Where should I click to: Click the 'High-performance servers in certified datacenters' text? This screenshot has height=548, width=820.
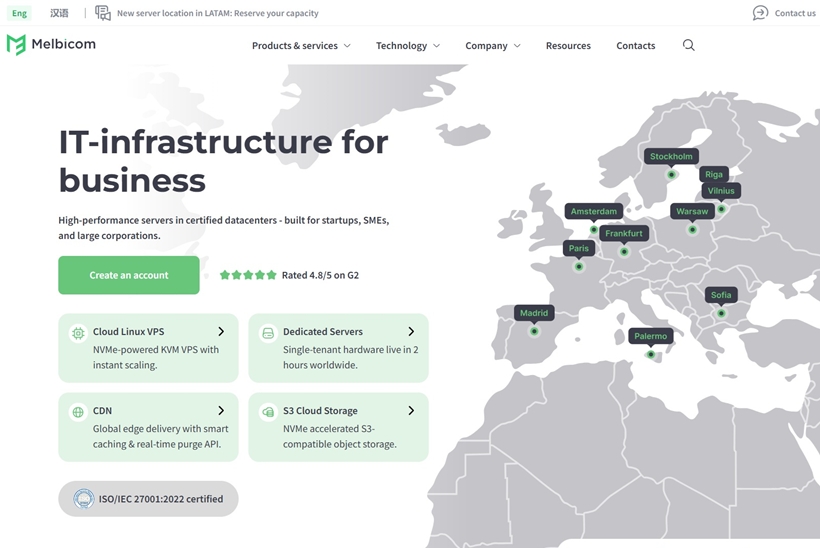click(224, 228)
